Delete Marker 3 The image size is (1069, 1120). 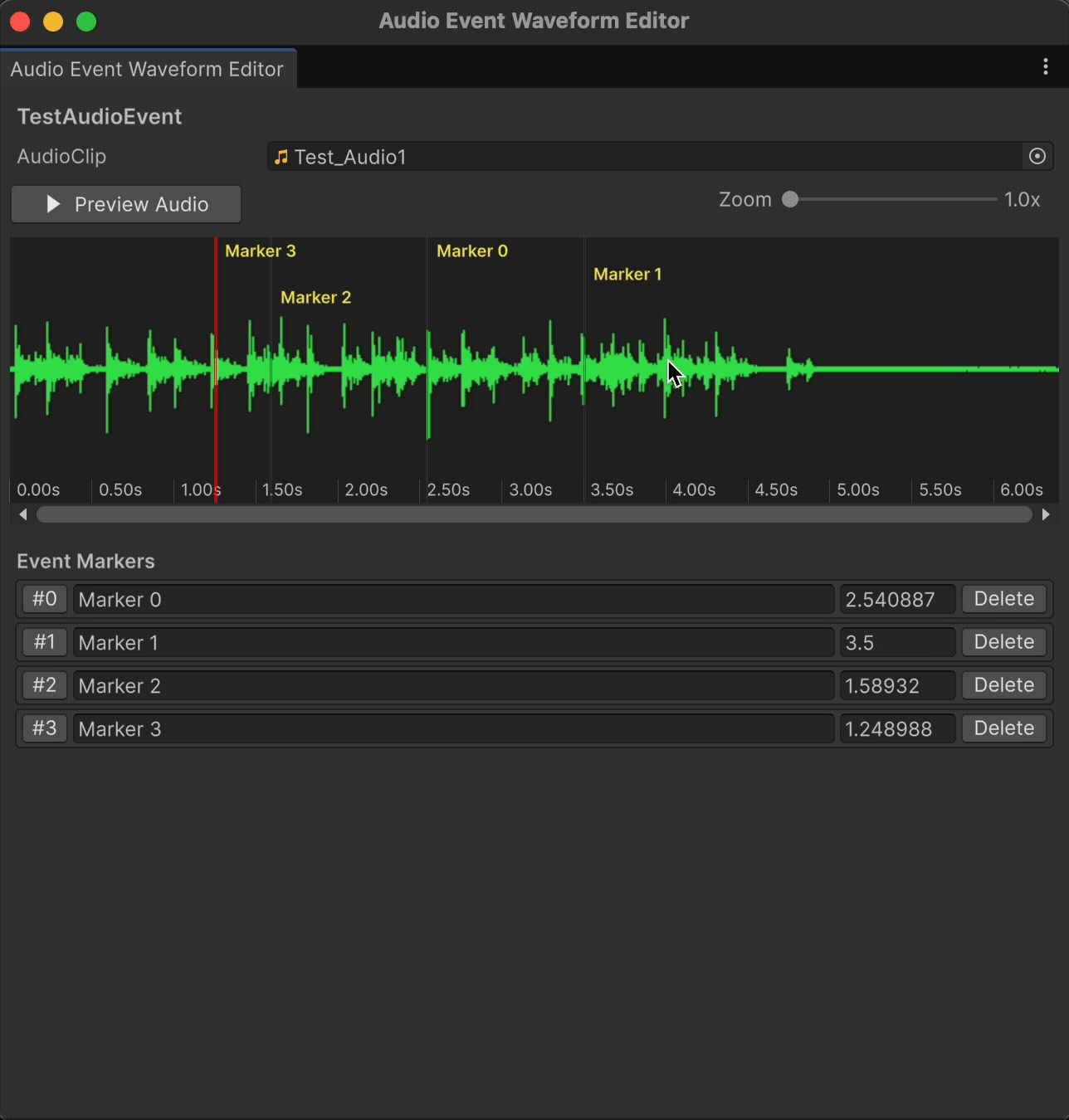click(x=1004, y=728)
